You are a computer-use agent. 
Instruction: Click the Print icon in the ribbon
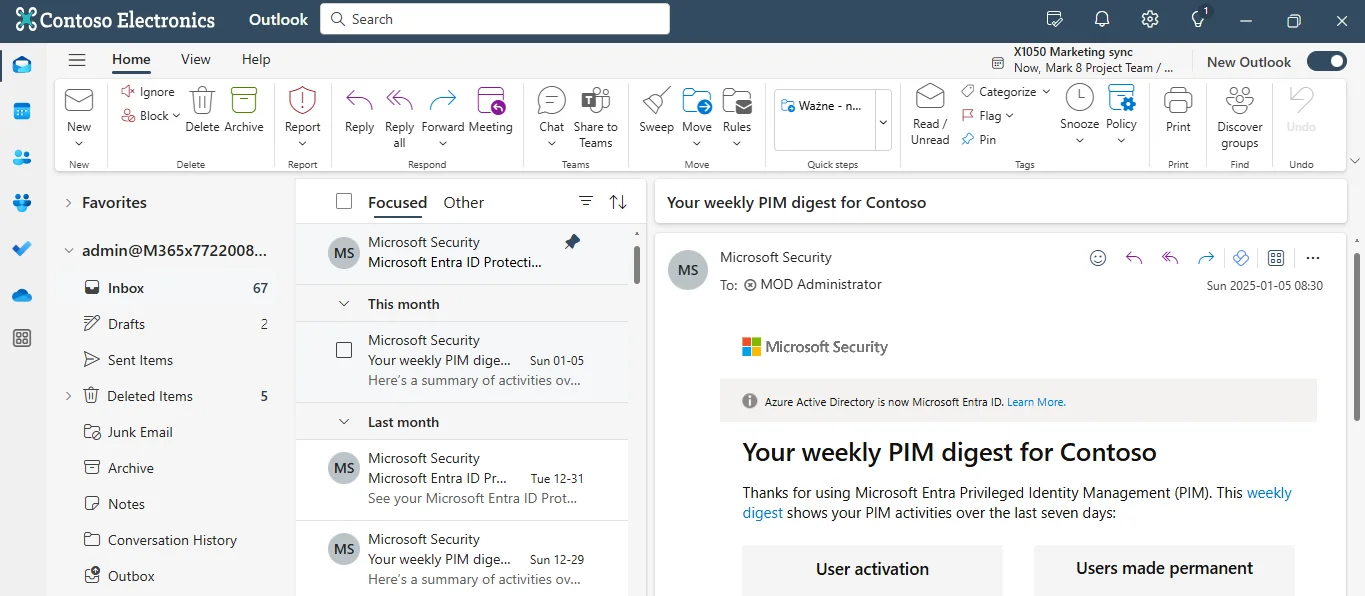[1178, 103]
